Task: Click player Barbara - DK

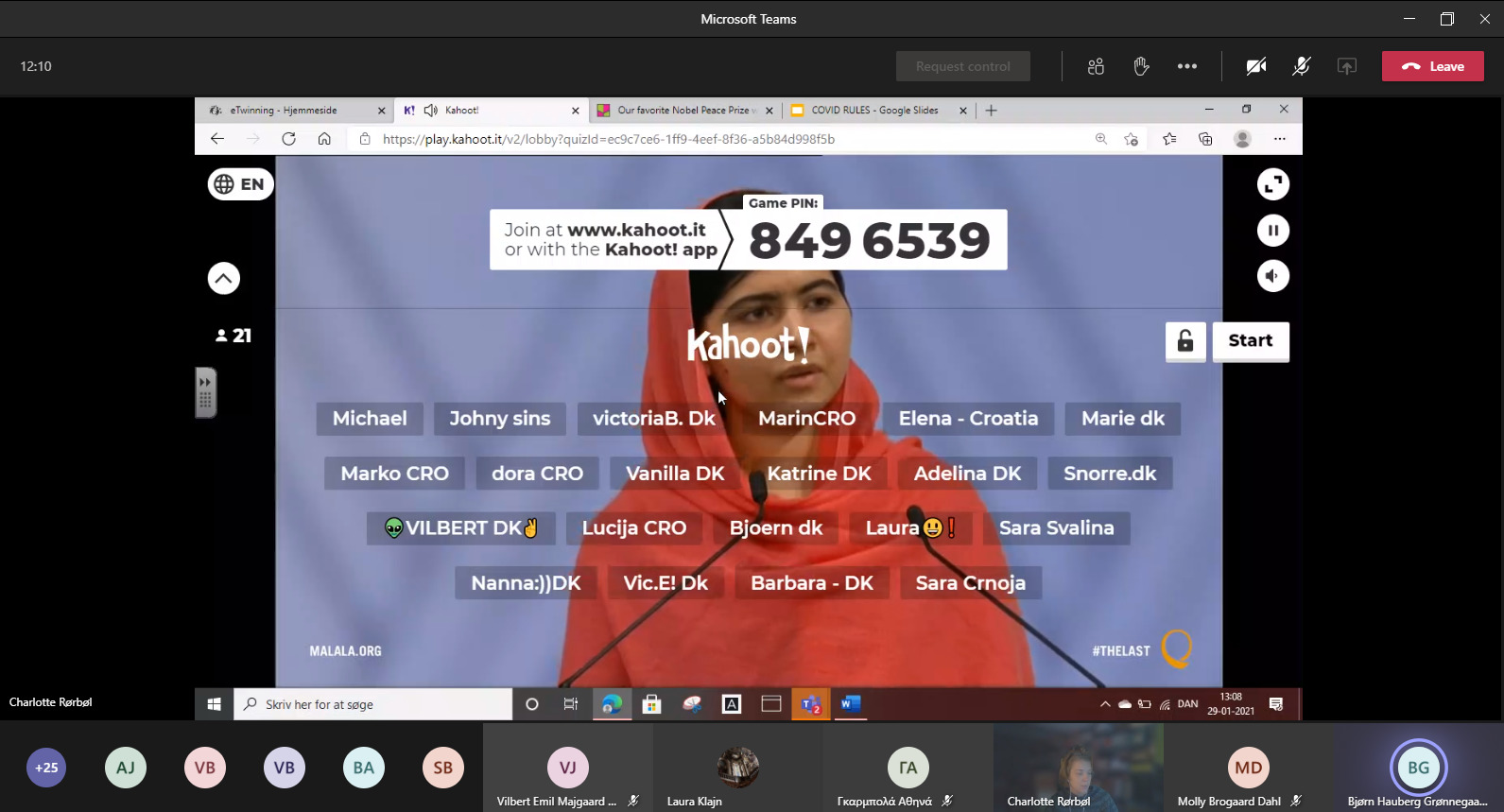Action: [812, 583]
